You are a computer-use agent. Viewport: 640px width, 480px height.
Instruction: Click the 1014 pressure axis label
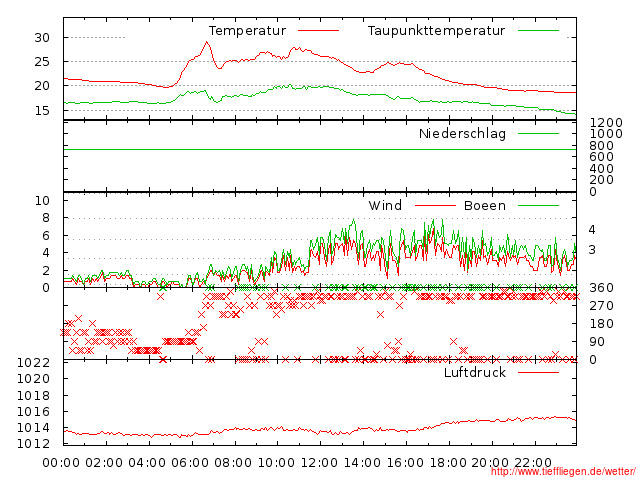pos(33,428)
